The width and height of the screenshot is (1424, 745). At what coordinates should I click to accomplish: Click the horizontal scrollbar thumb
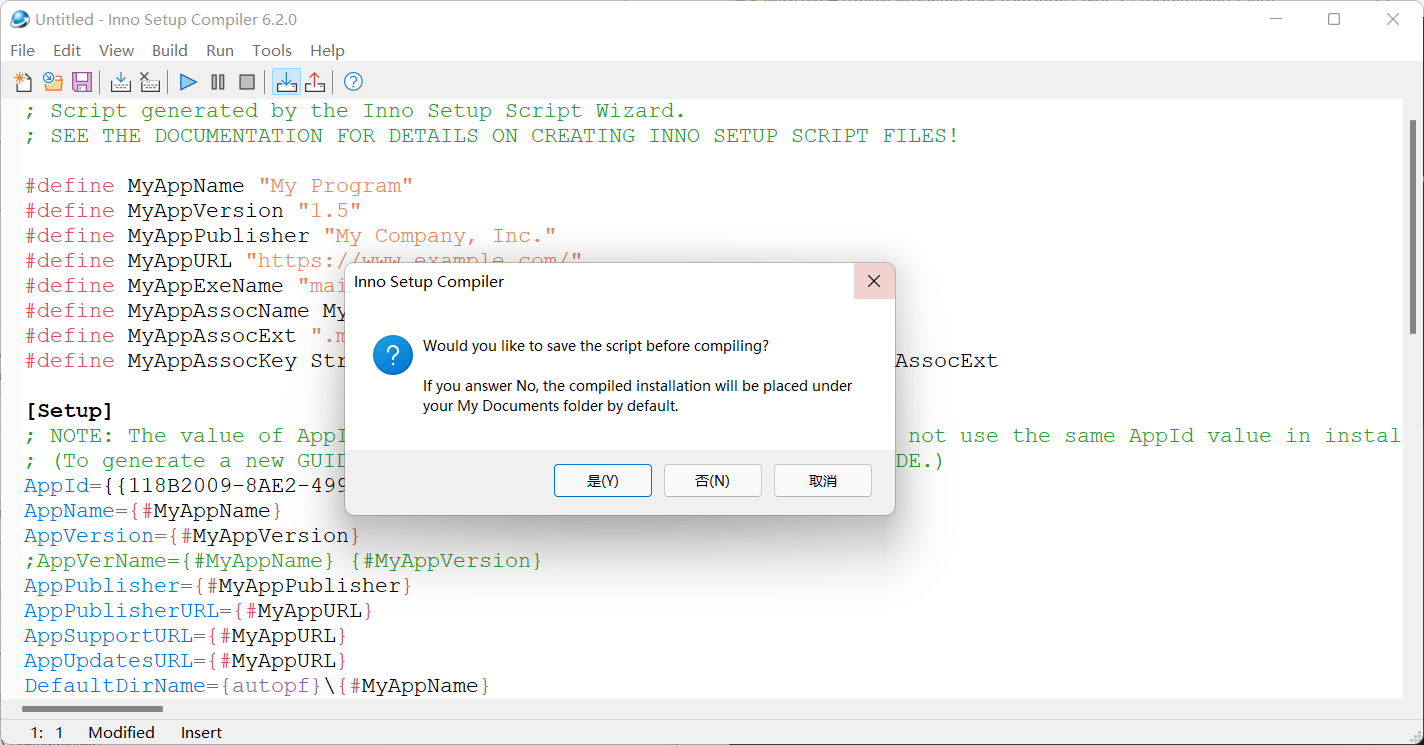tap(92, 709)
